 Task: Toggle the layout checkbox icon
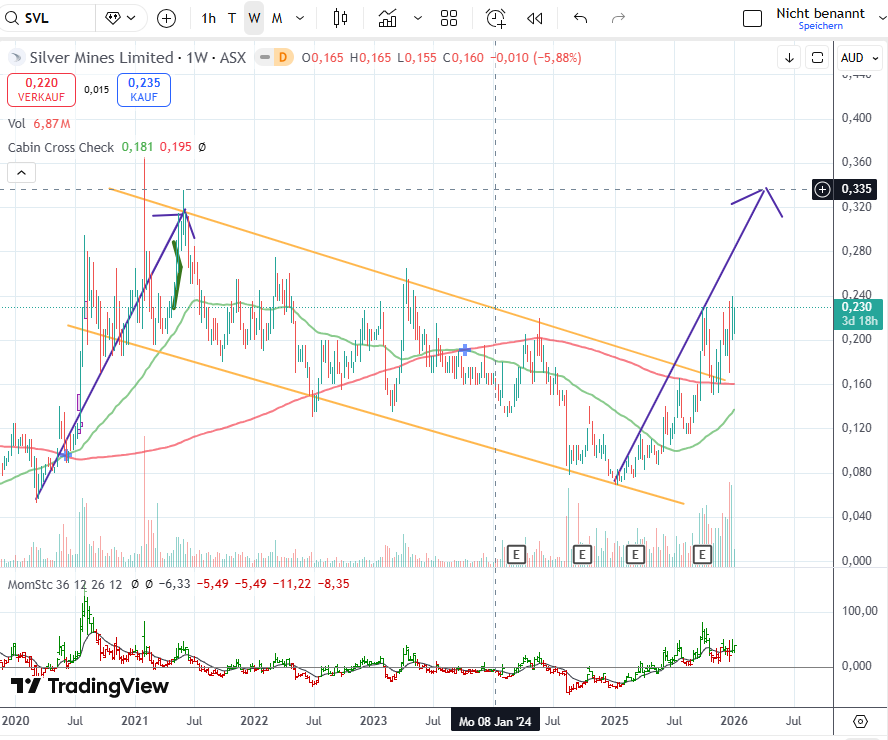(x=752, y=19)
